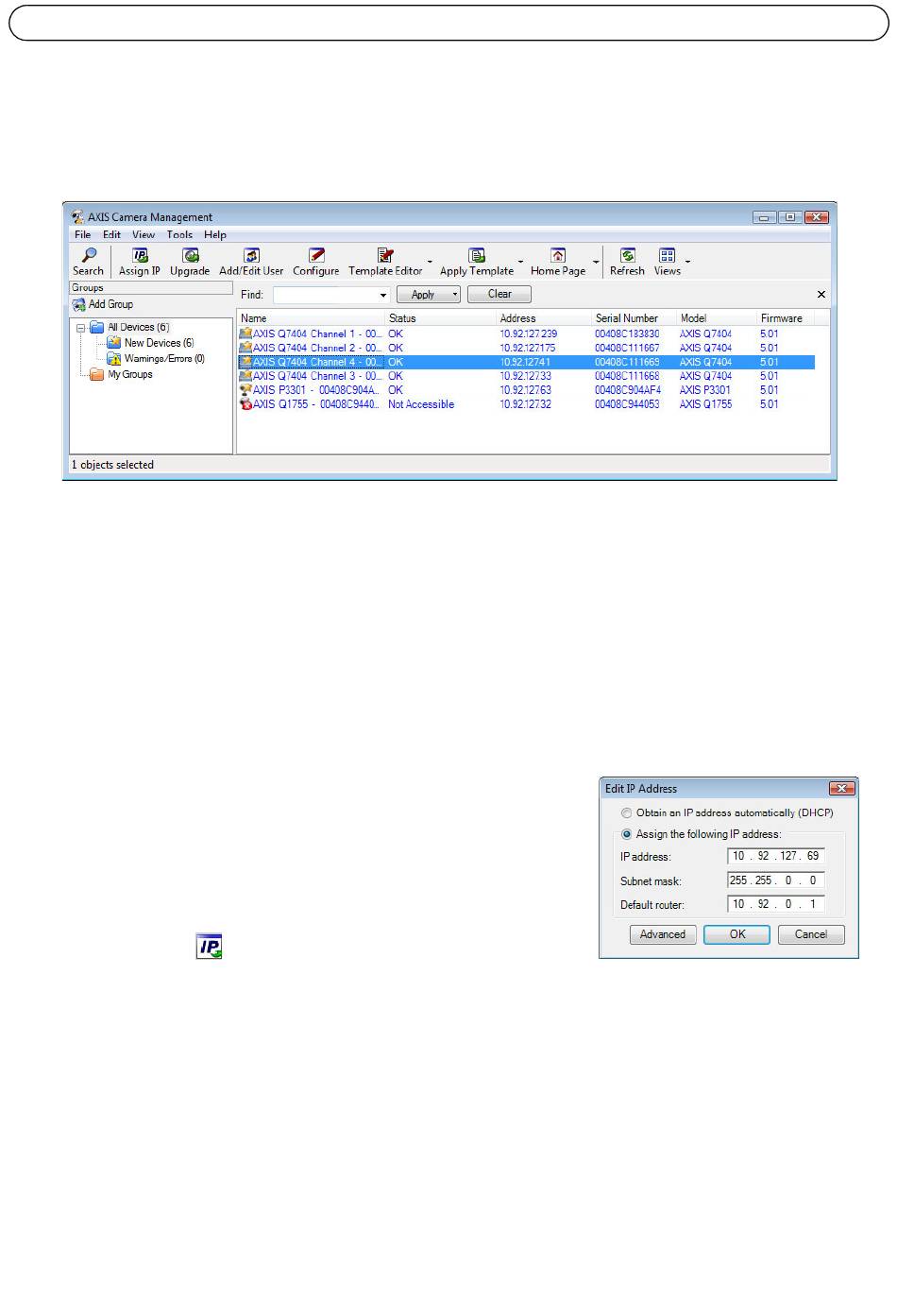
Task: Click the IP address input field
Action: point(776,856)
